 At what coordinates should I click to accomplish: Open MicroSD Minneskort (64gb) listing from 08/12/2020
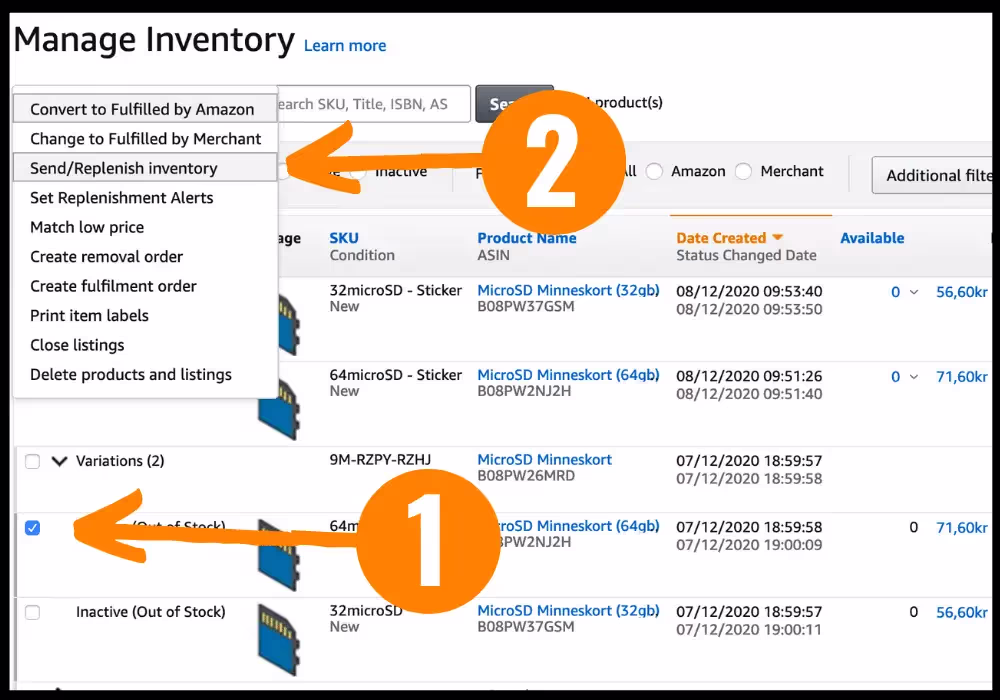click(568, 375)
